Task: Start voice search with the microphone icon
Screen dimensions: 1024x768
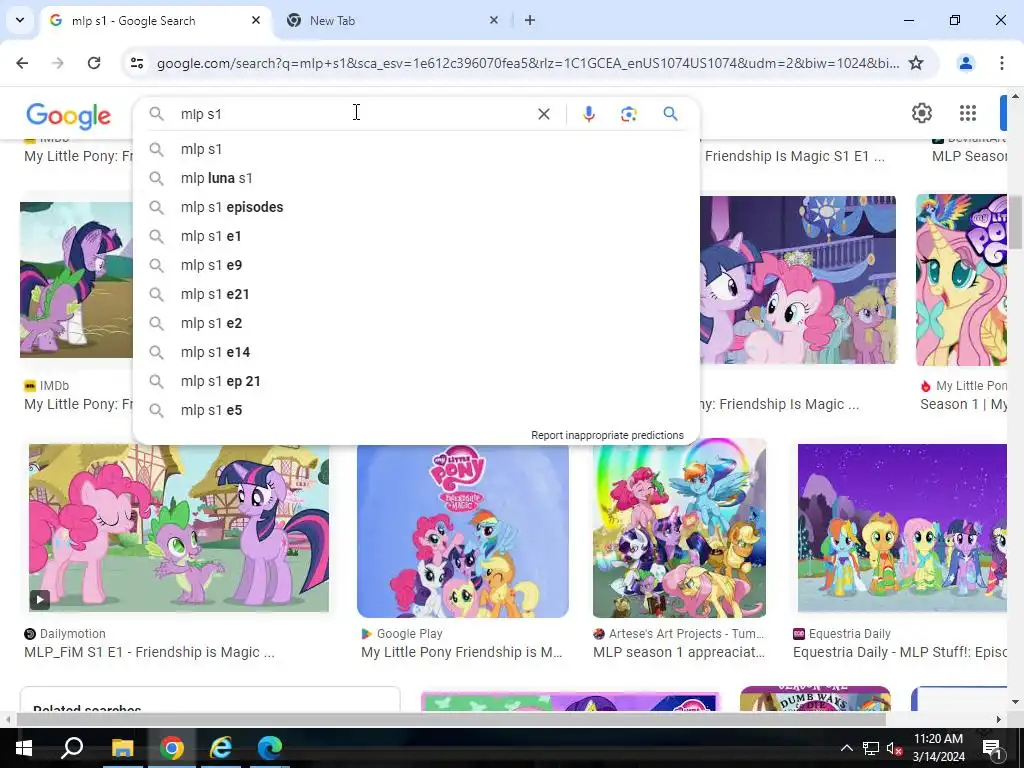Action: (588, 114)
